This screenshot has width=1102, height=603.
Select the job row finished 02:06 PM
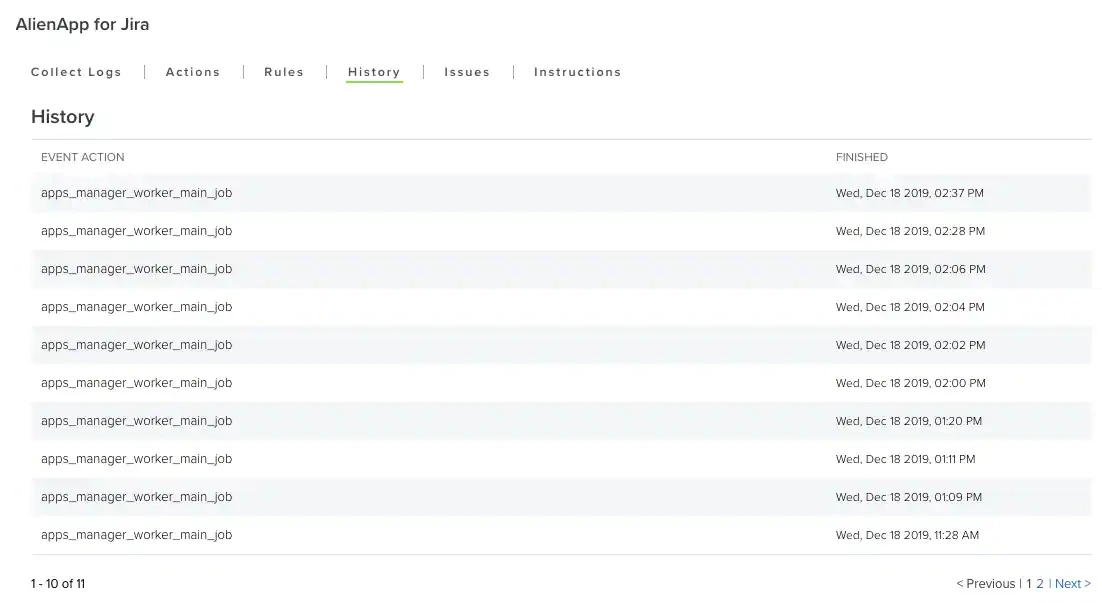561,268
